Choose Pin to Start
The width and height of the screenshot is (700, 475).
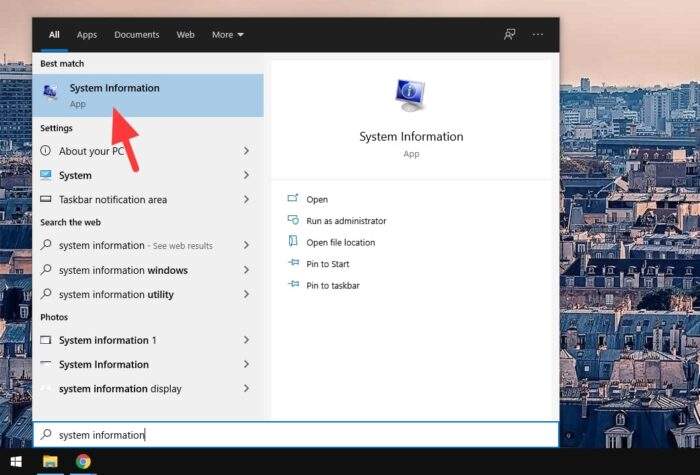(x=328, y=264)
